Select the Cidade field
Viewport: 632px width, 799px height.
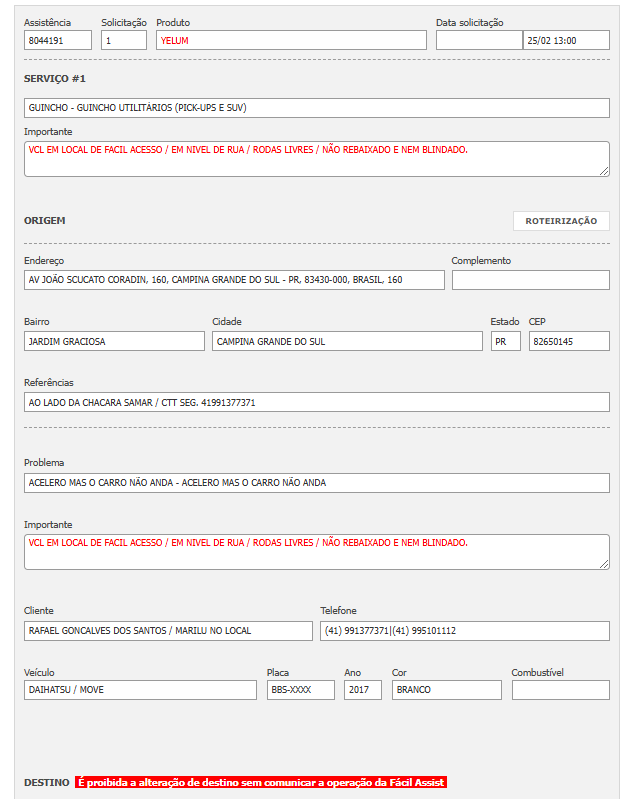(347, 341)
